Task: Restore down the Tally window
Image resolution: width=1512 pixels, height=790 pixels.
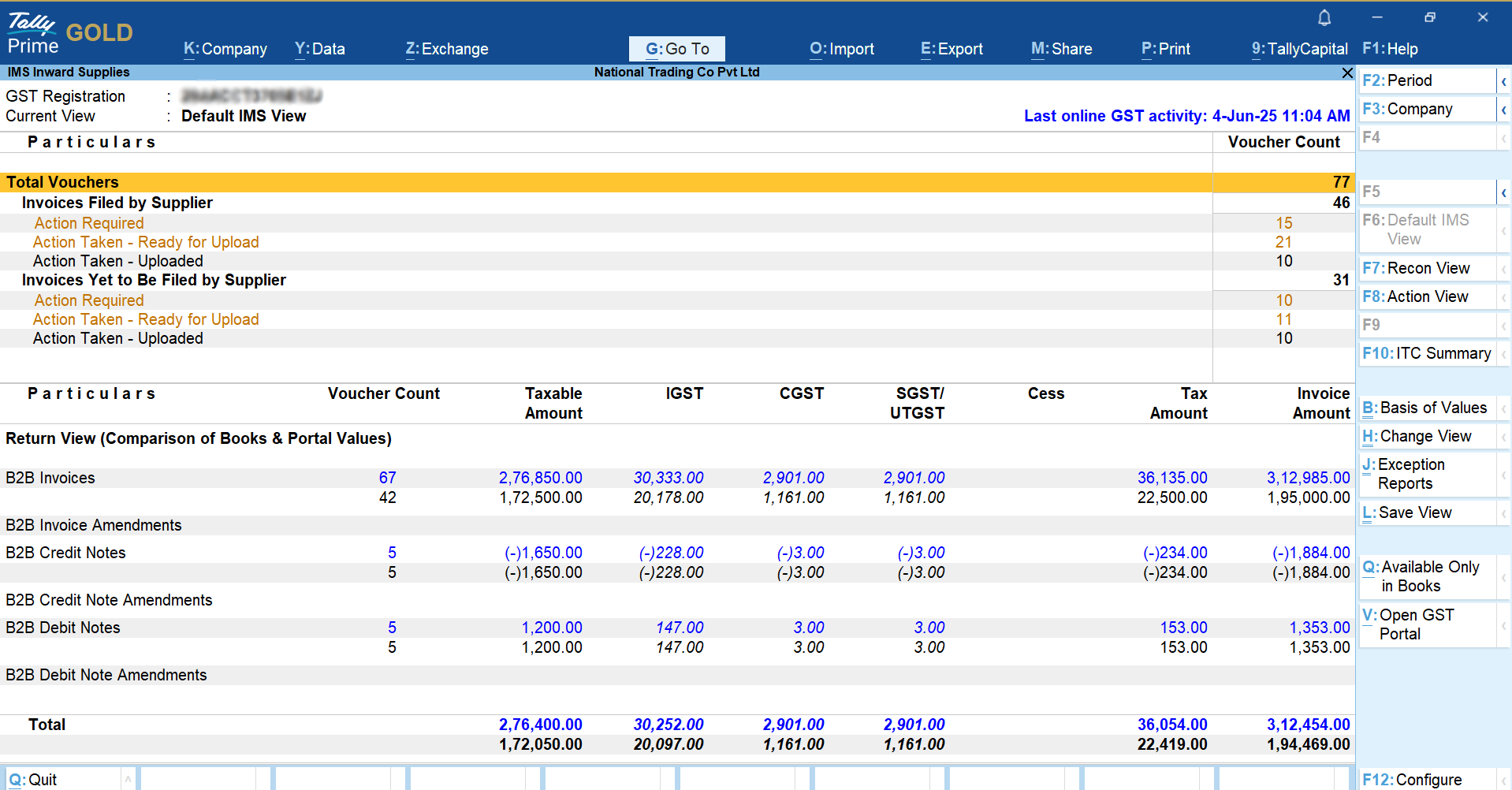Action: coord(1429,17)
